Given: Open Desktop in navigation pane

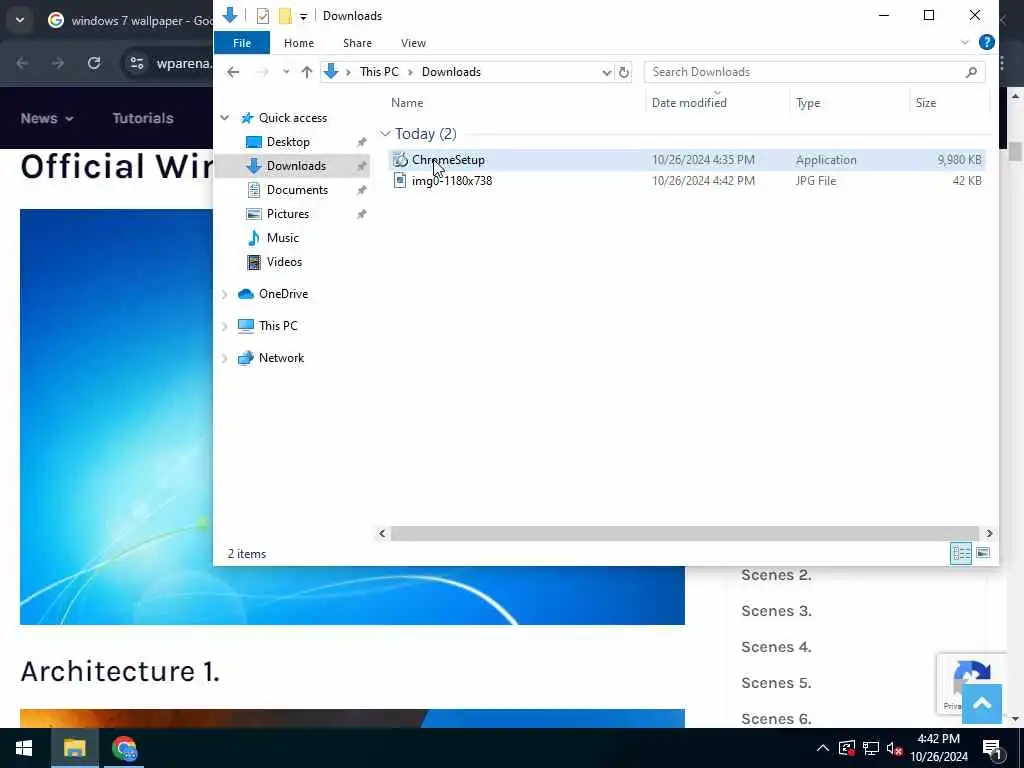Looking at the screenshot, I should (288, 142).
